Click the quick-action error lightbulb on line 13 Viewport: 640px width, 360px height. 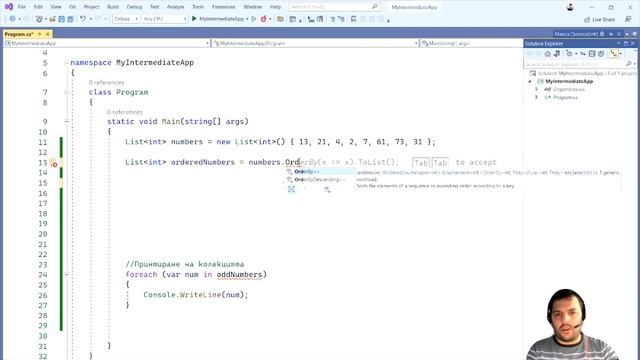click(53, 163)
